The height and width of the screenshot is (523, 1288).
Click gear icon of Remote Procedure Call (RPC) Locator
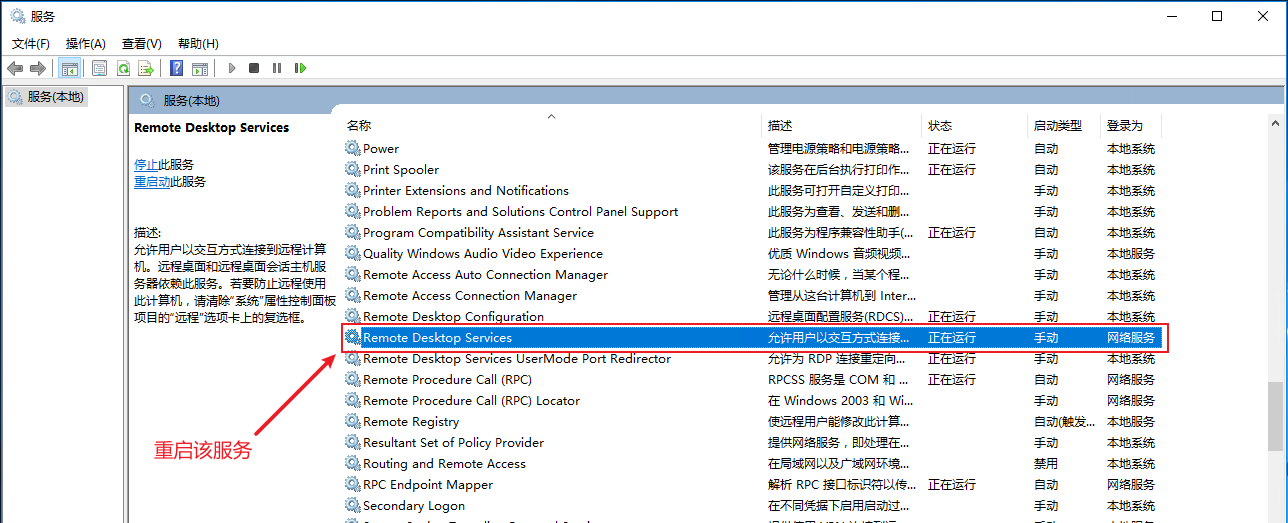point(352,400)
